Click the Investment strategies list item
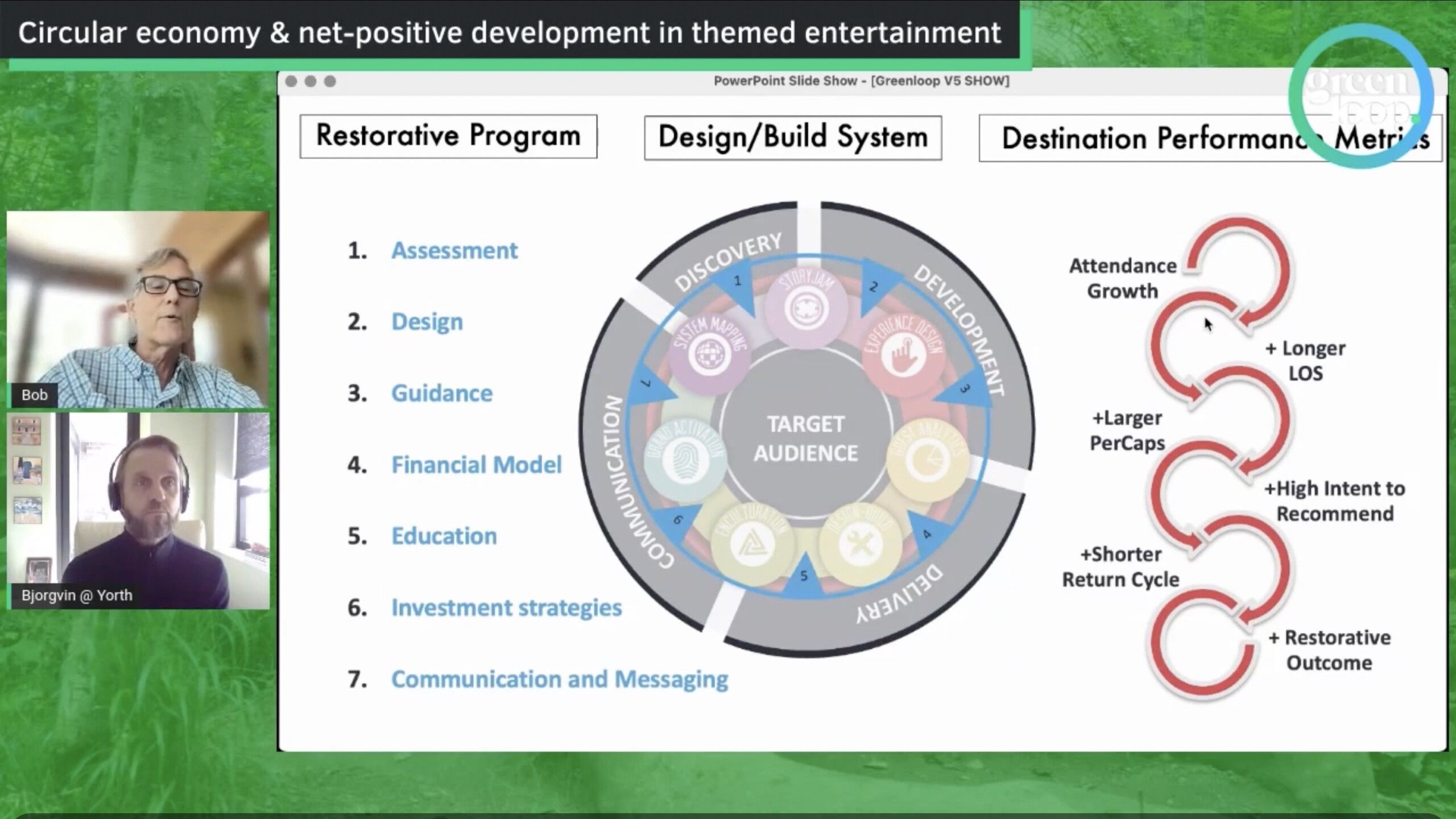 506,608
